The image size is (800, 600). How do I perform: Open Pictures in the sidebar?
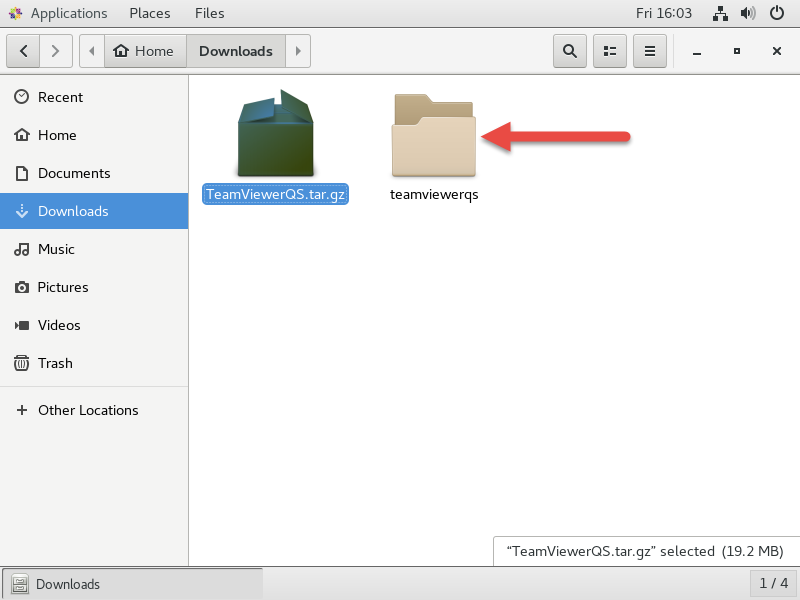[94, 287]
